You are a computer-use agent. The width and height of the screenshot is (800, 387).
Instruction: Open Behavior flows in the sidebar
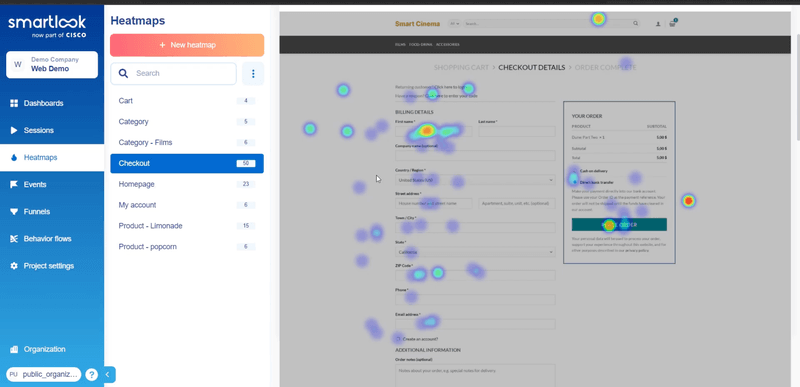[52, 239]
